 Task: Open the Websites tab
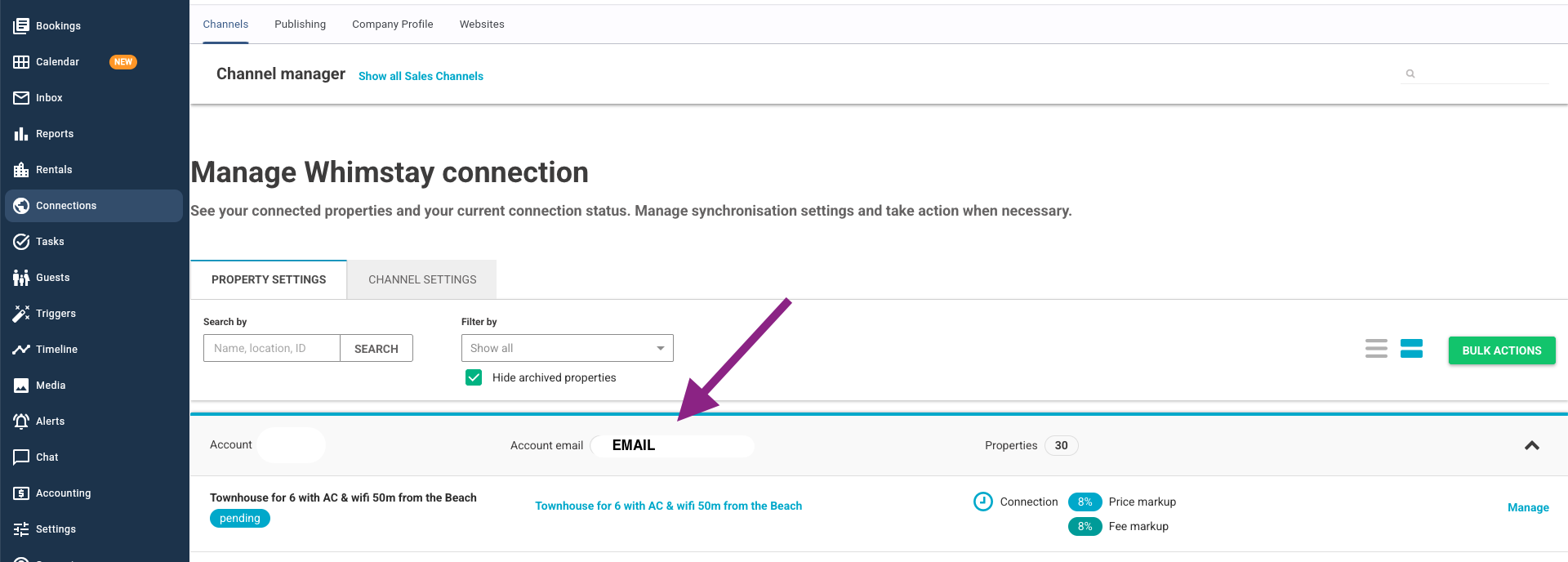(482, 25)
